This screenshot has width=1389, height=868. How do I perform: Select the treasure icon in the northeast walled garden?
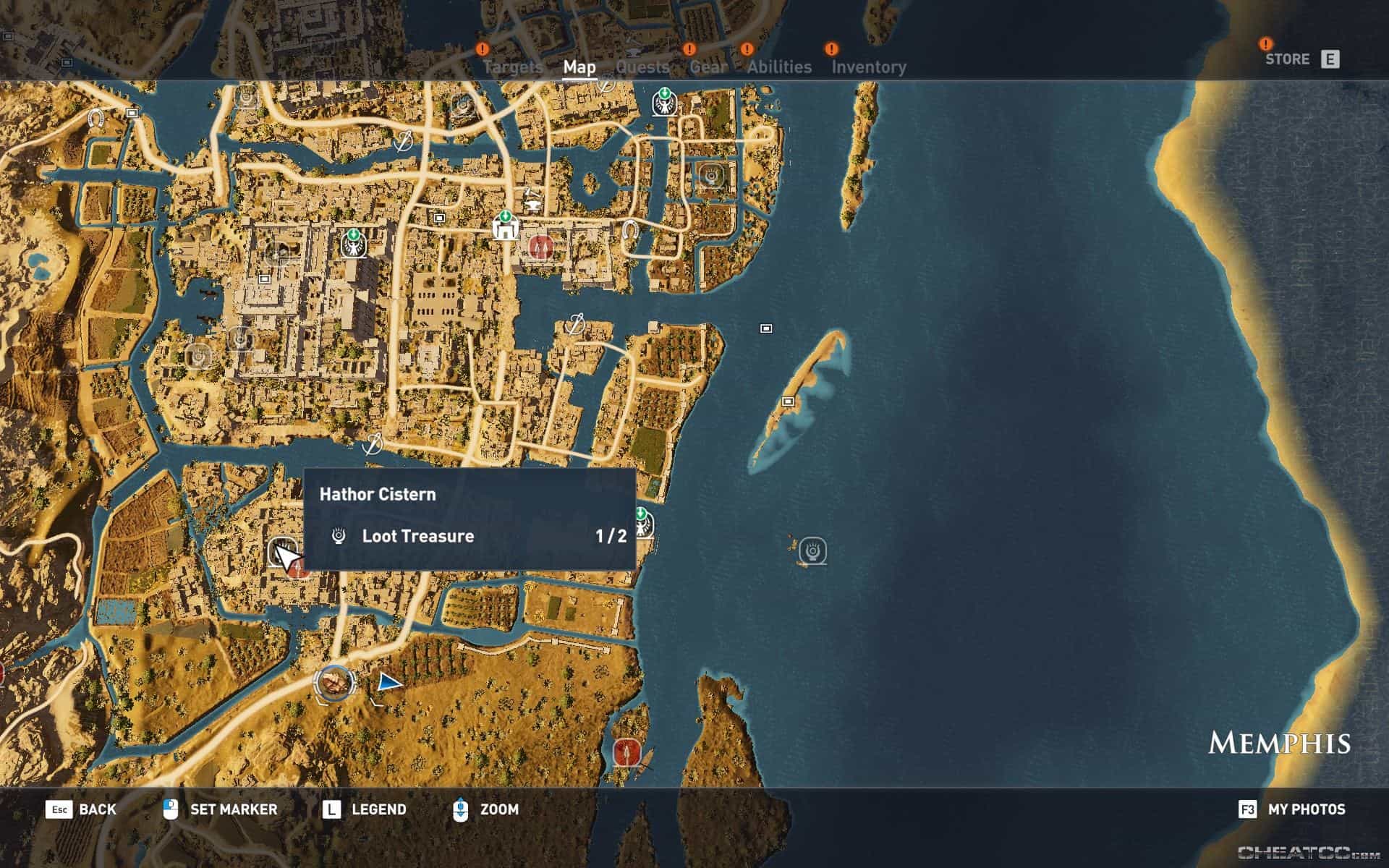tap(713, 175)
